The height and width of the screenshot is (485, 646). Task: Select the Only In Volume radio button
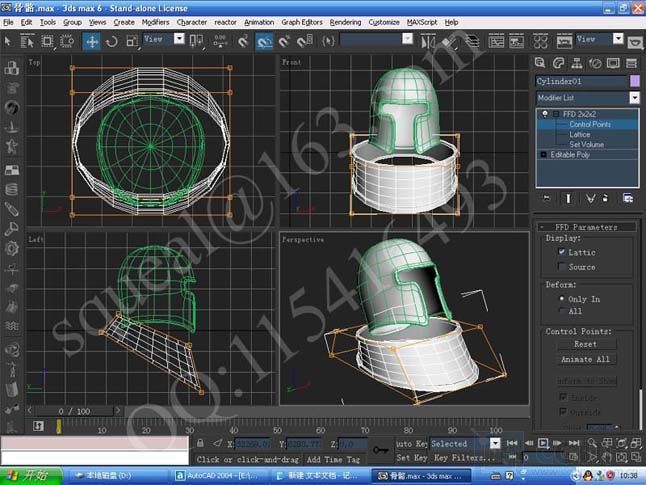pos(562,298)
